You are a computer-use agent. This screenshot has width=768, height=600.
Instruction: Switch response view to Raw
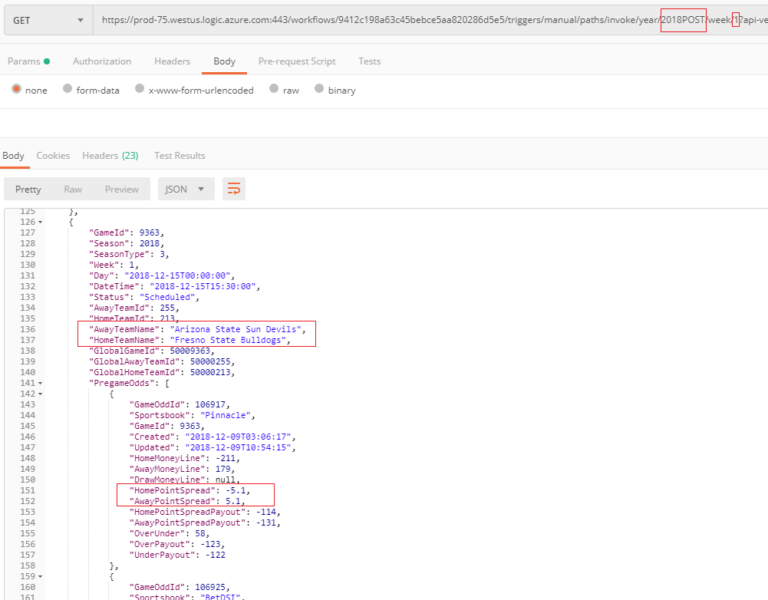[x=73, y=189]
